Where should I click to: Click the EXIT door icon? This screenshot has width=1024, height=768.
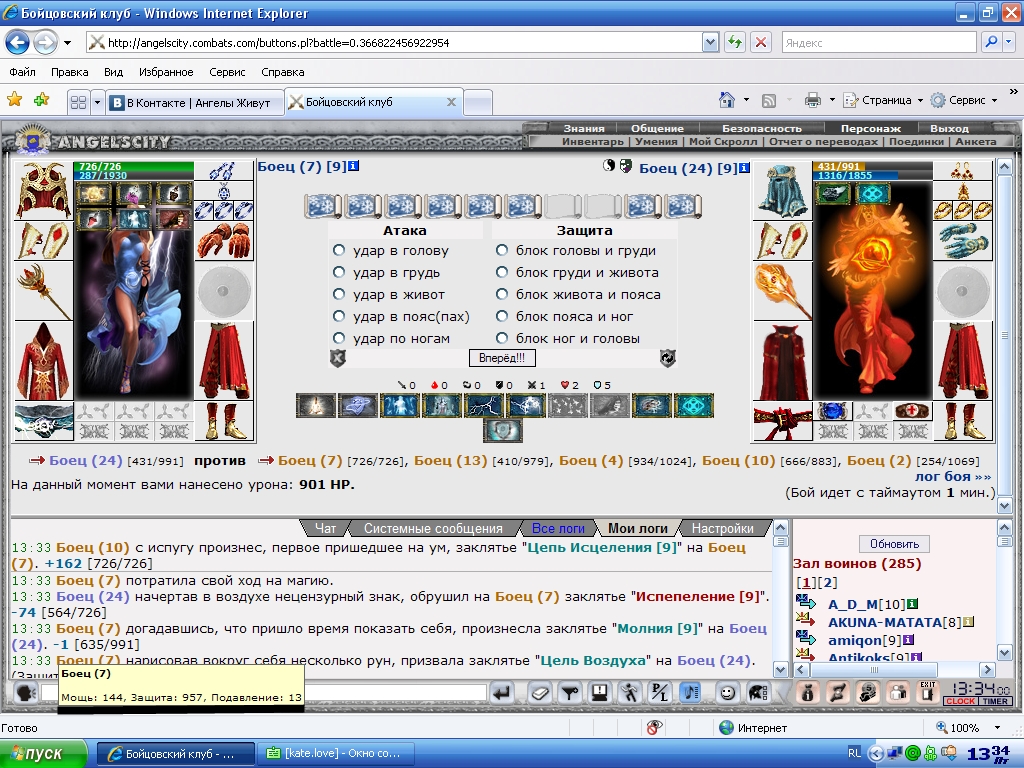pyautogui.click(x=927, y=692)
